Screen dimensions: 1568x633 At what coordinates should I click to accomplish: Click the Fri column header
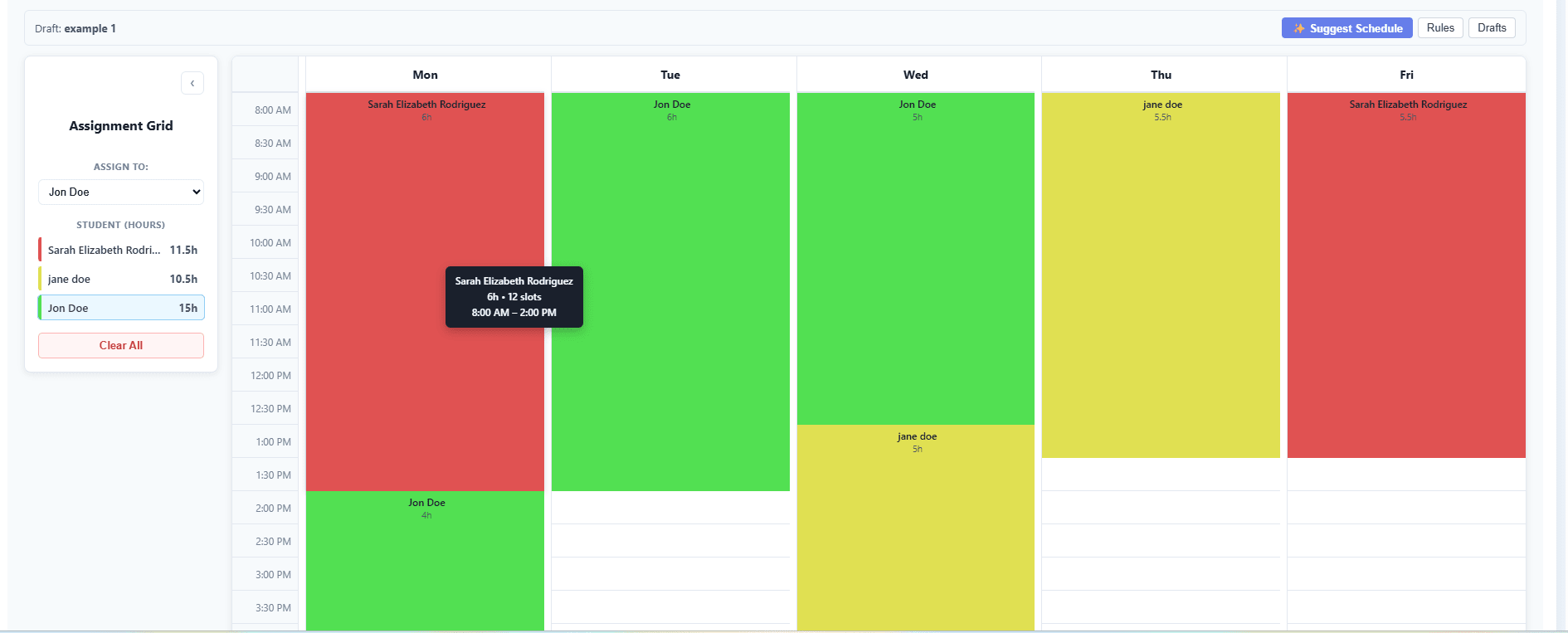point(1407,75)
